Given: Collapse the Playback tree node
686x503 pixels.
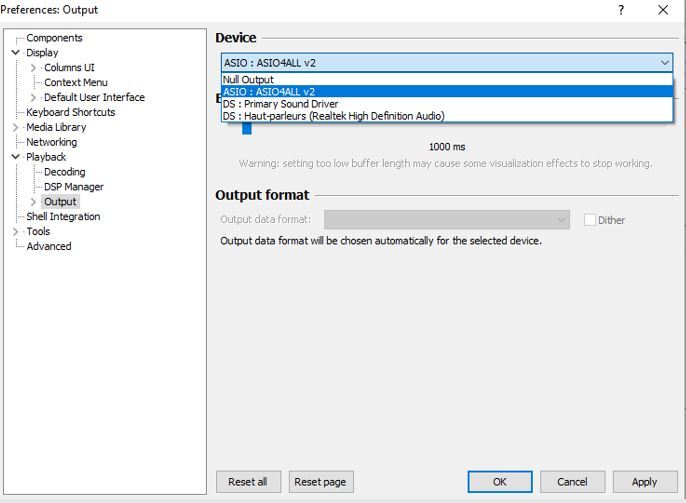Looking at the screenshot, I should pos(16,157).
